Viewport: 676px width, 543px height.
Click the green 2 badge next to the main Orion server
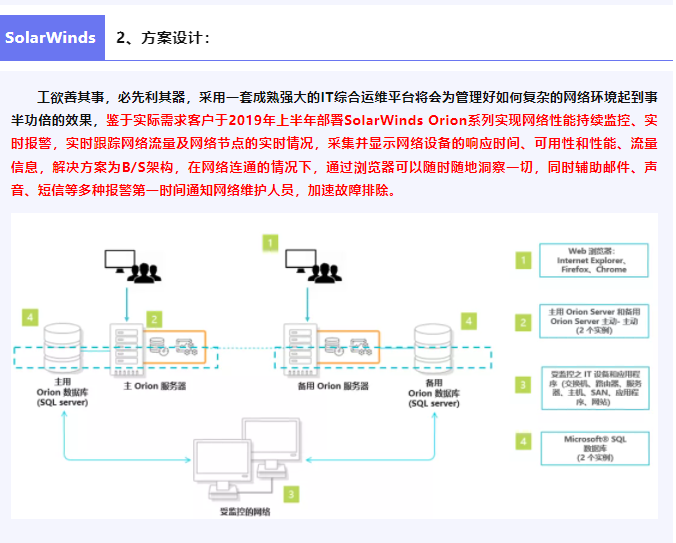click(154, 320)
